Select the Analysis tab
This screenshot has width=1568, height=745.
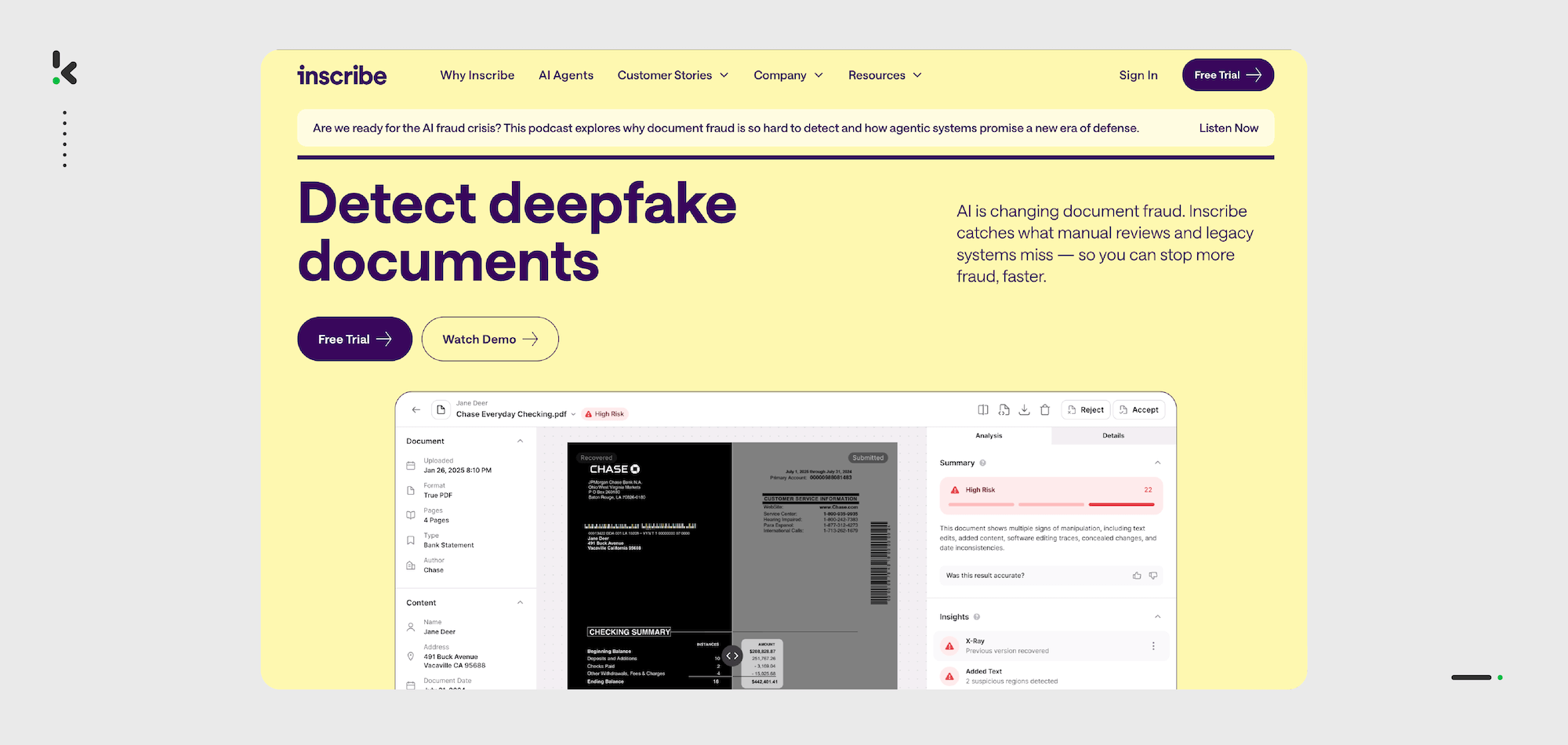[x=989, y=435]
